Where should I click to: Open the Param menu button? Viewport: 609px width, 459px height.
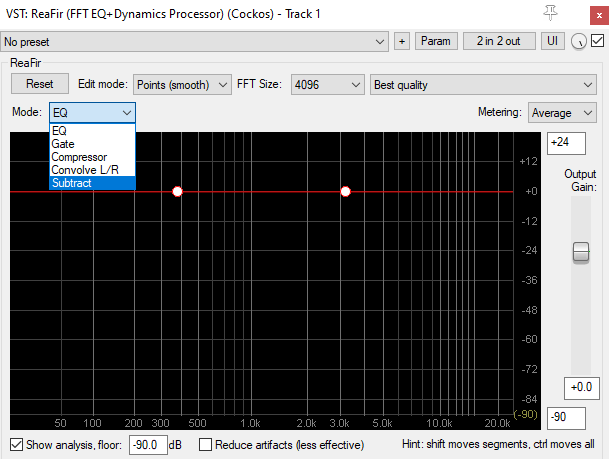click(x=436, y=41)
